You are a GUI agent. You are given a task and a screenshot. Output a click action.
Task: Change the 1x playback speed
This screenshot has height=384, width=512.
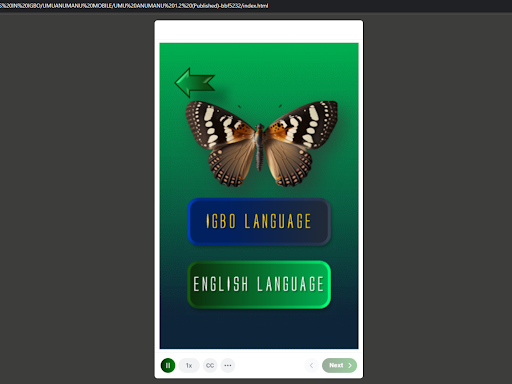(189, 365)
